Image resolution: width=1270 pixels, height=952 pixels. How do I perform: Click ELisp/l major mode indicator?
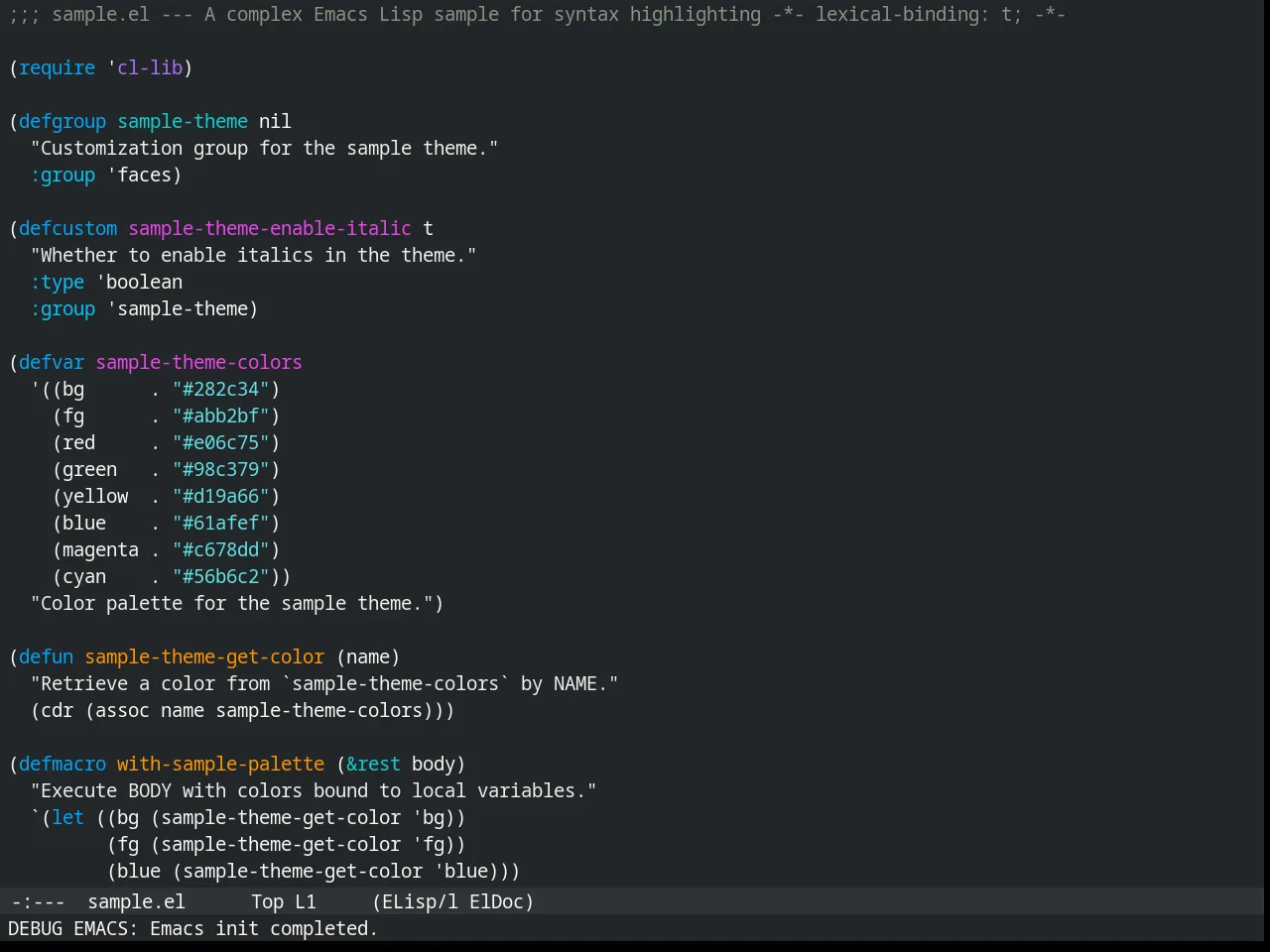tap(421, 901)
